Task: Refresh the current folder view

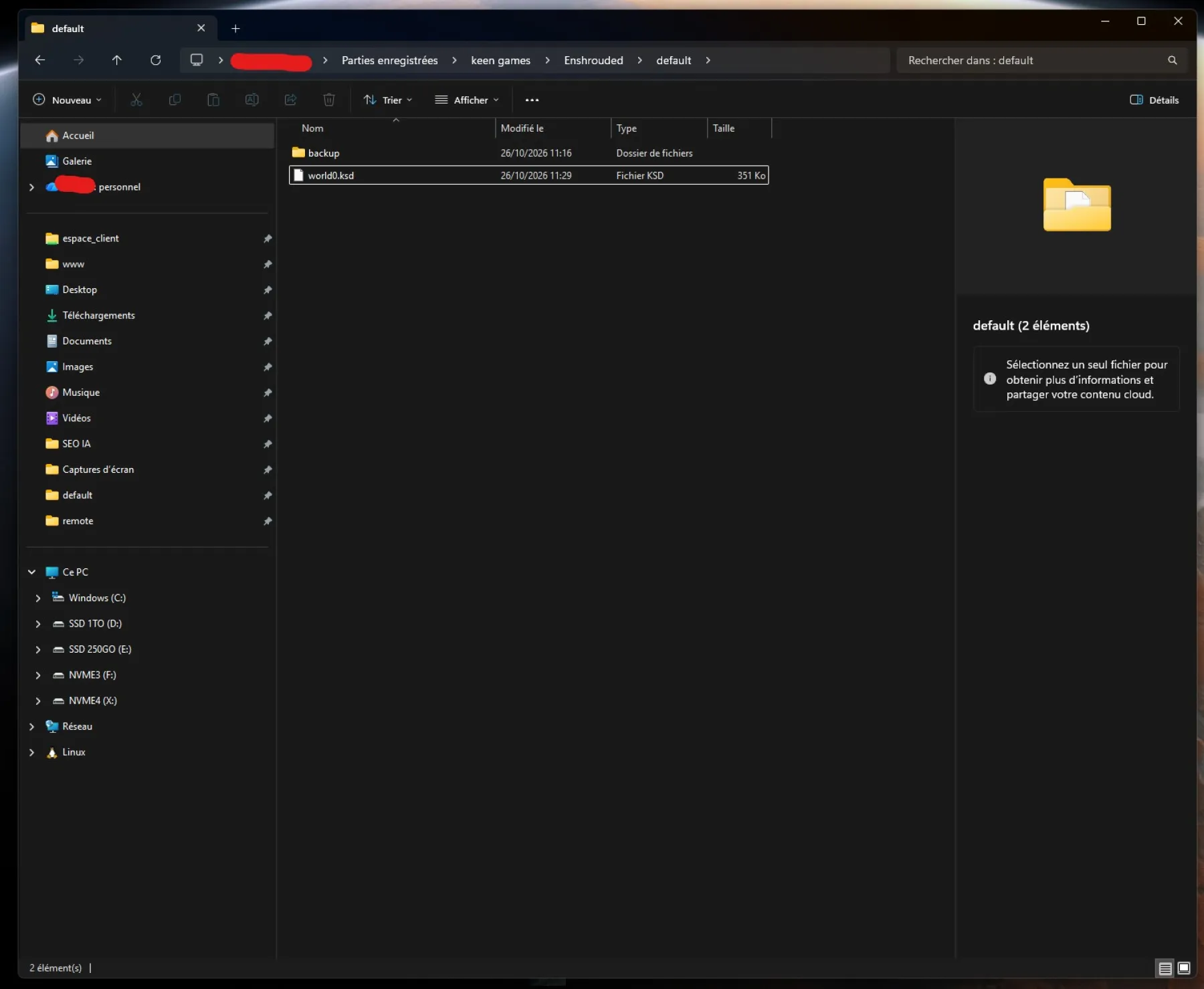Action: [156, 60]
